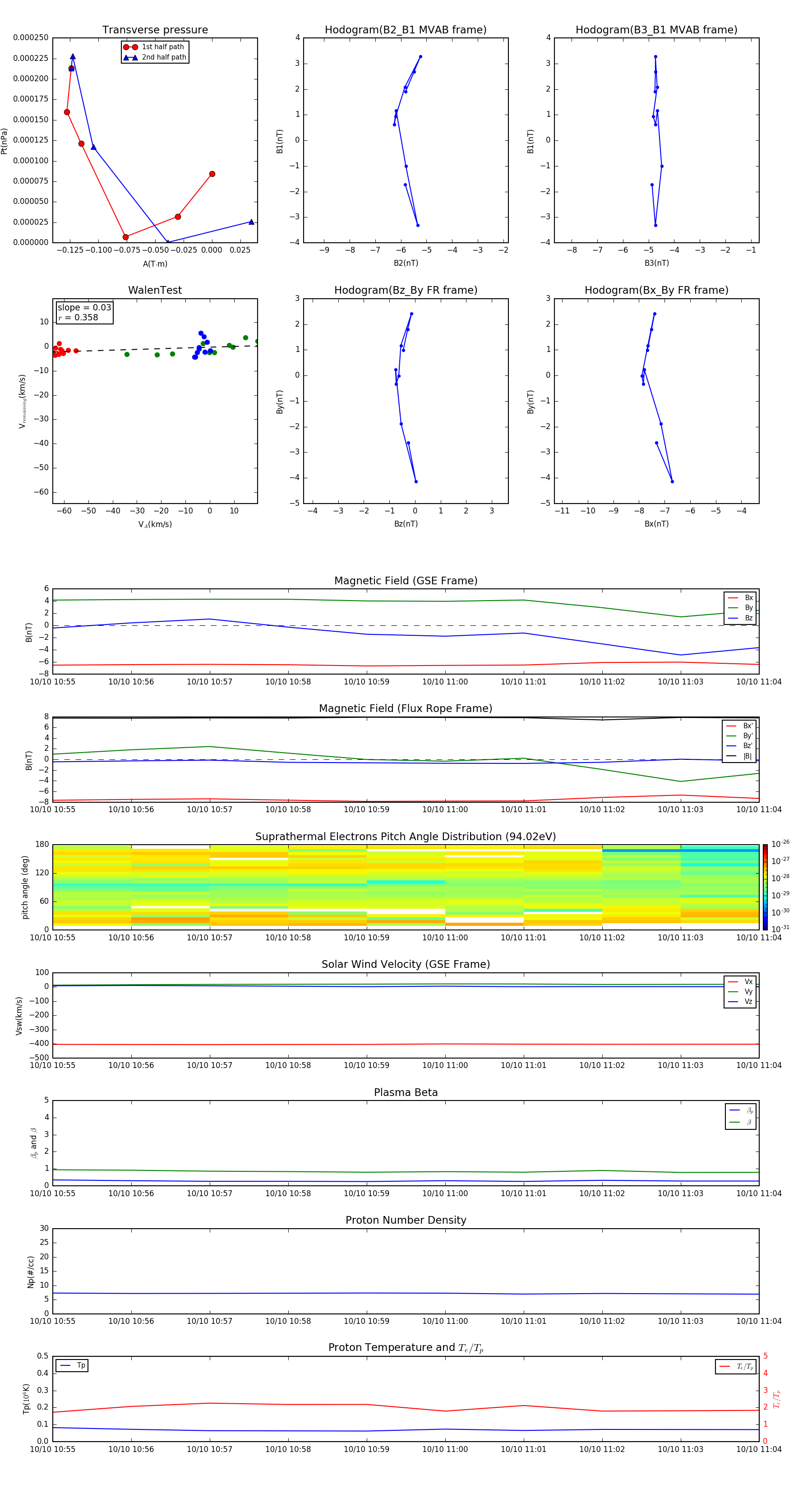Click the 'Transverse pressure' plot title

pyautogui.click(x=155, y=30)
